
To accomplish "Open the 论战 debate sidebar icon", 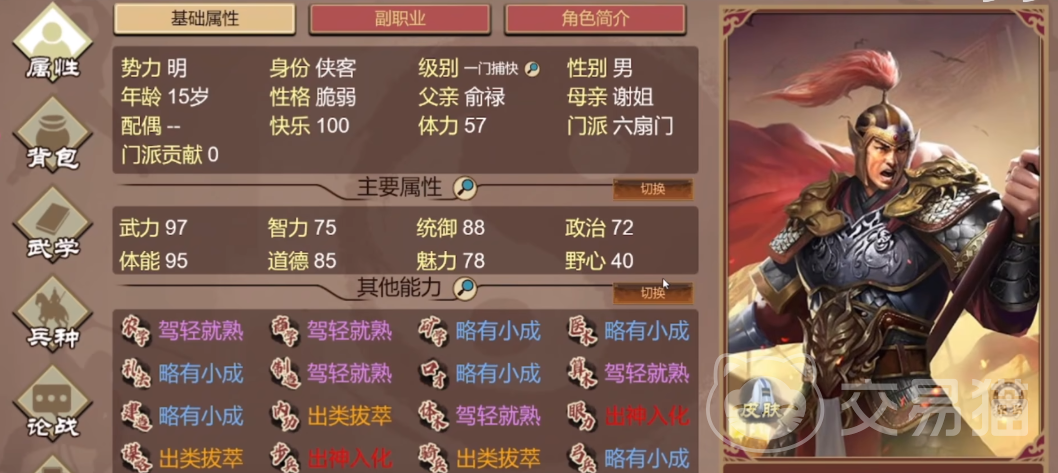I will [x=53, y=402].
